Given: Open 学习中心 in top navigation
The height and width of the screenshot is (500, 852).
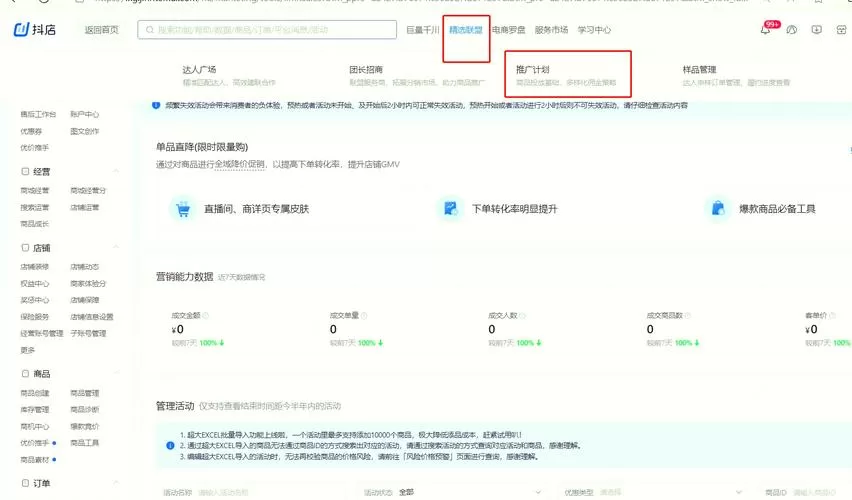Looking at the screenshot, I should pyautogui.click(x=594, y=30).
